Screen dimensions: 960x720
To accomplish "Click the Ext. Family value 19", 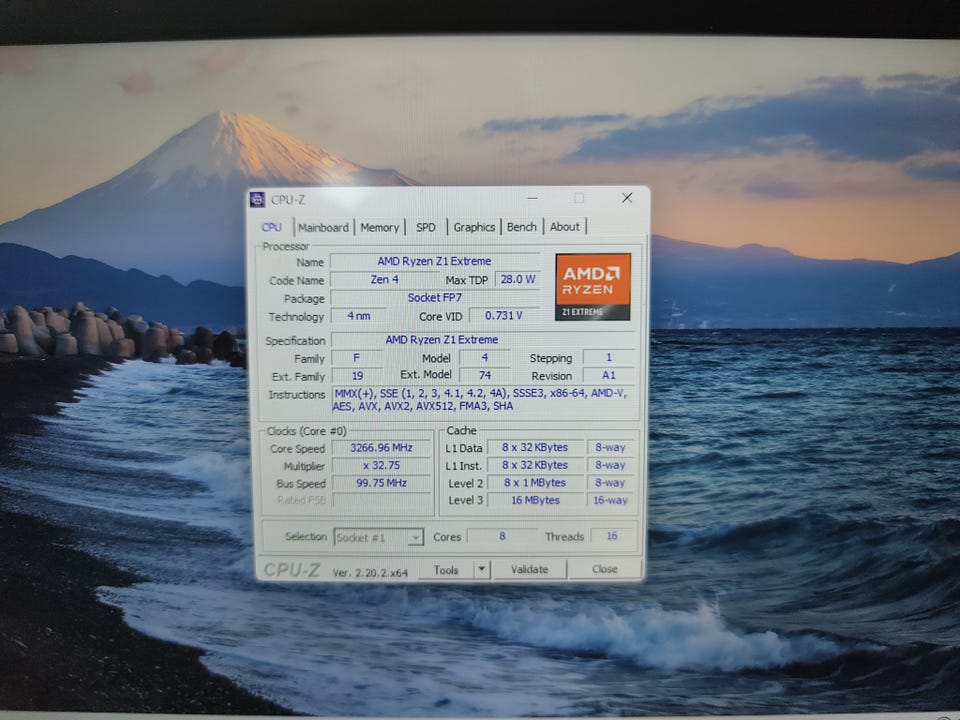I will (x=358, y=375).
